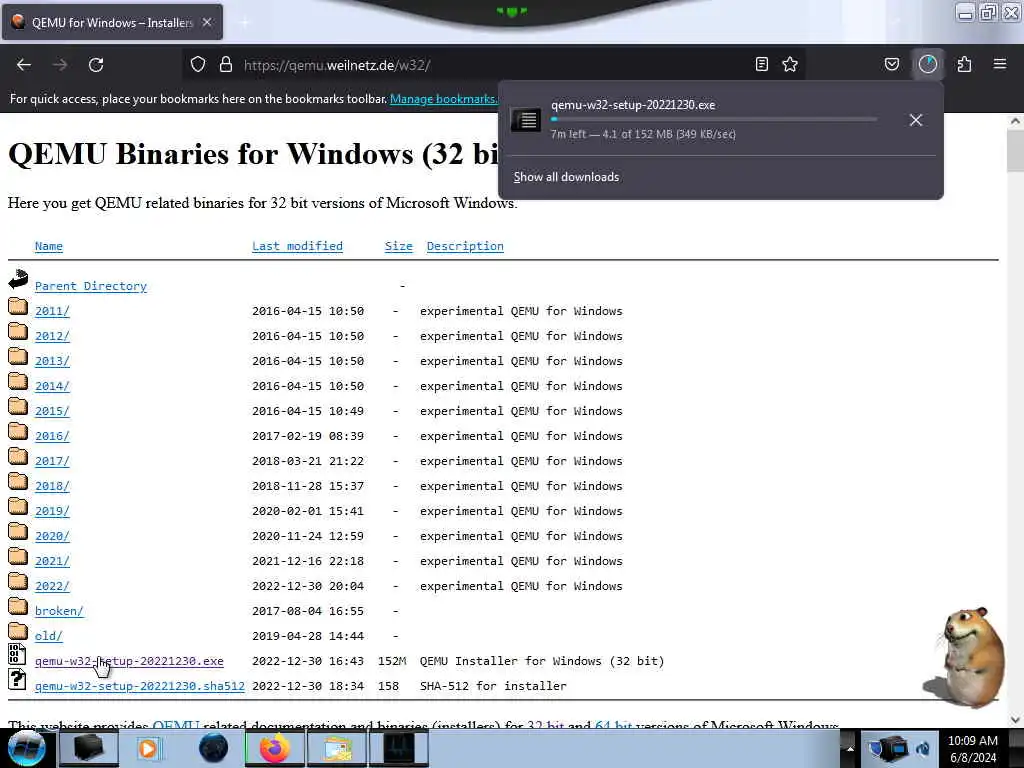Open the 2020/ folder link

pos(52,536)
